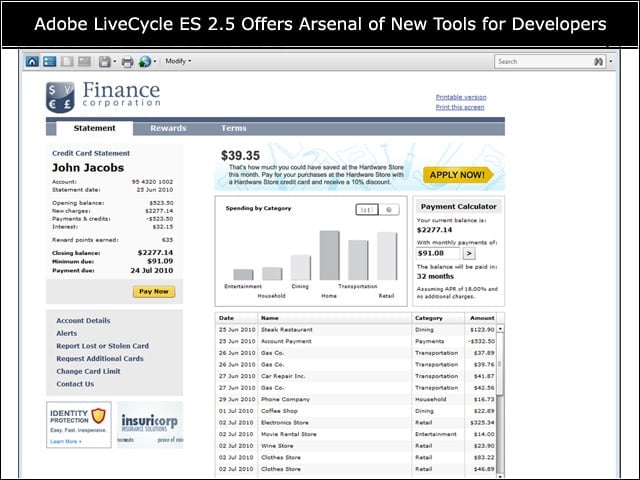Click the Learn More link in Identity Protection ad

[65, 442]
